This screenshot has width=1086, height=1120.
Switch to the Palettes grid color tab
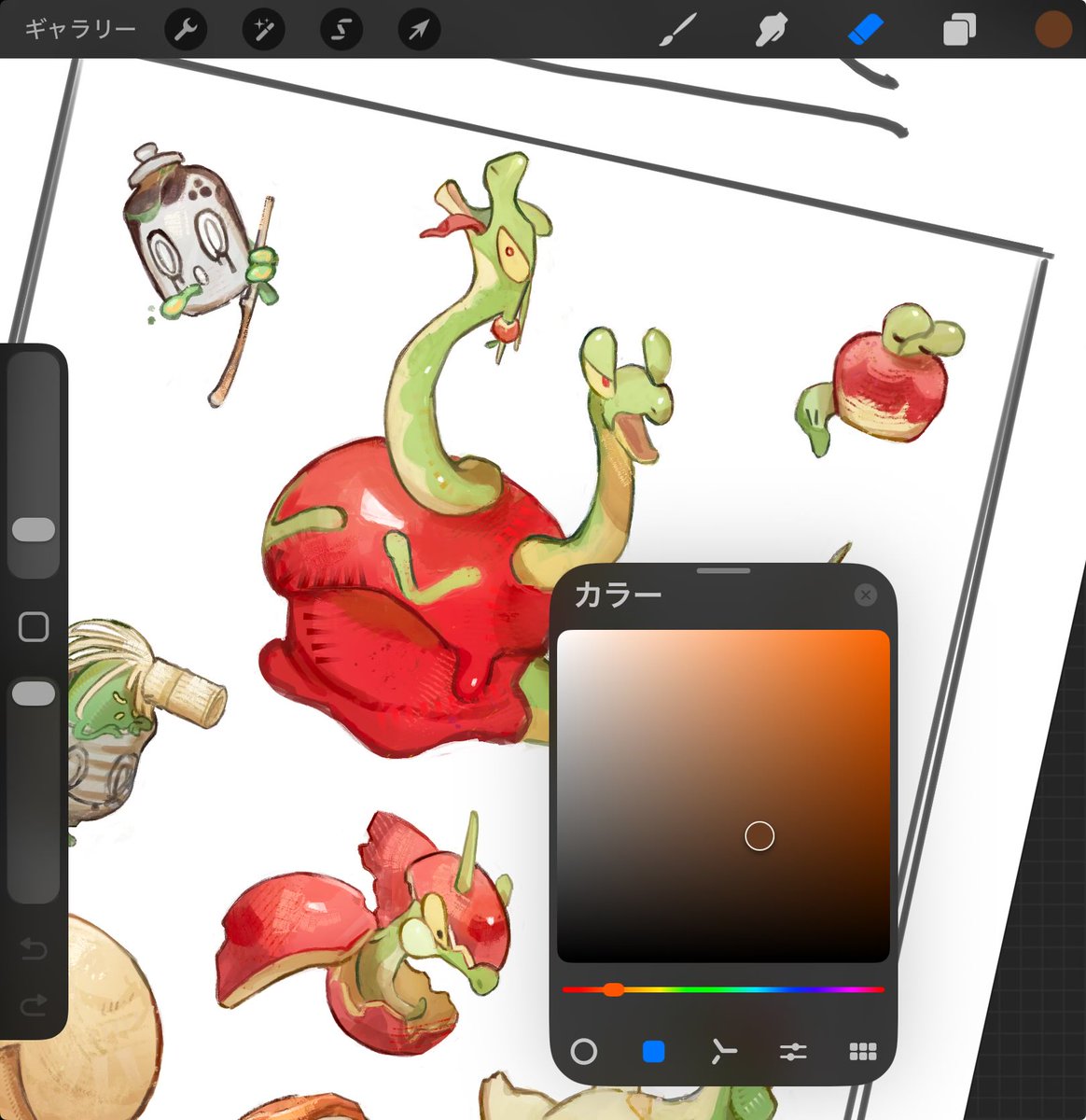(x=863, y=1052)
